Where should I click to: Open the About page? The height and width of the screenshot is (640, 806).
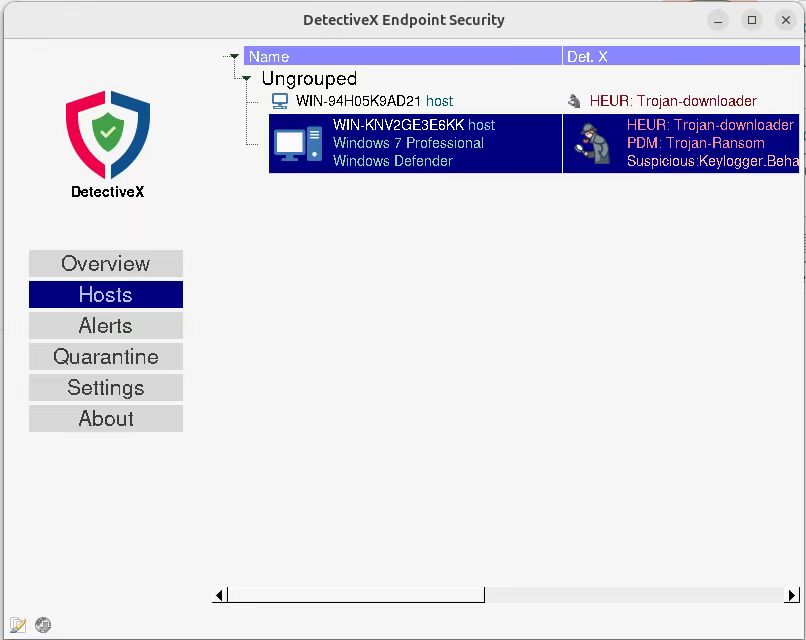[x=106, y=419]
